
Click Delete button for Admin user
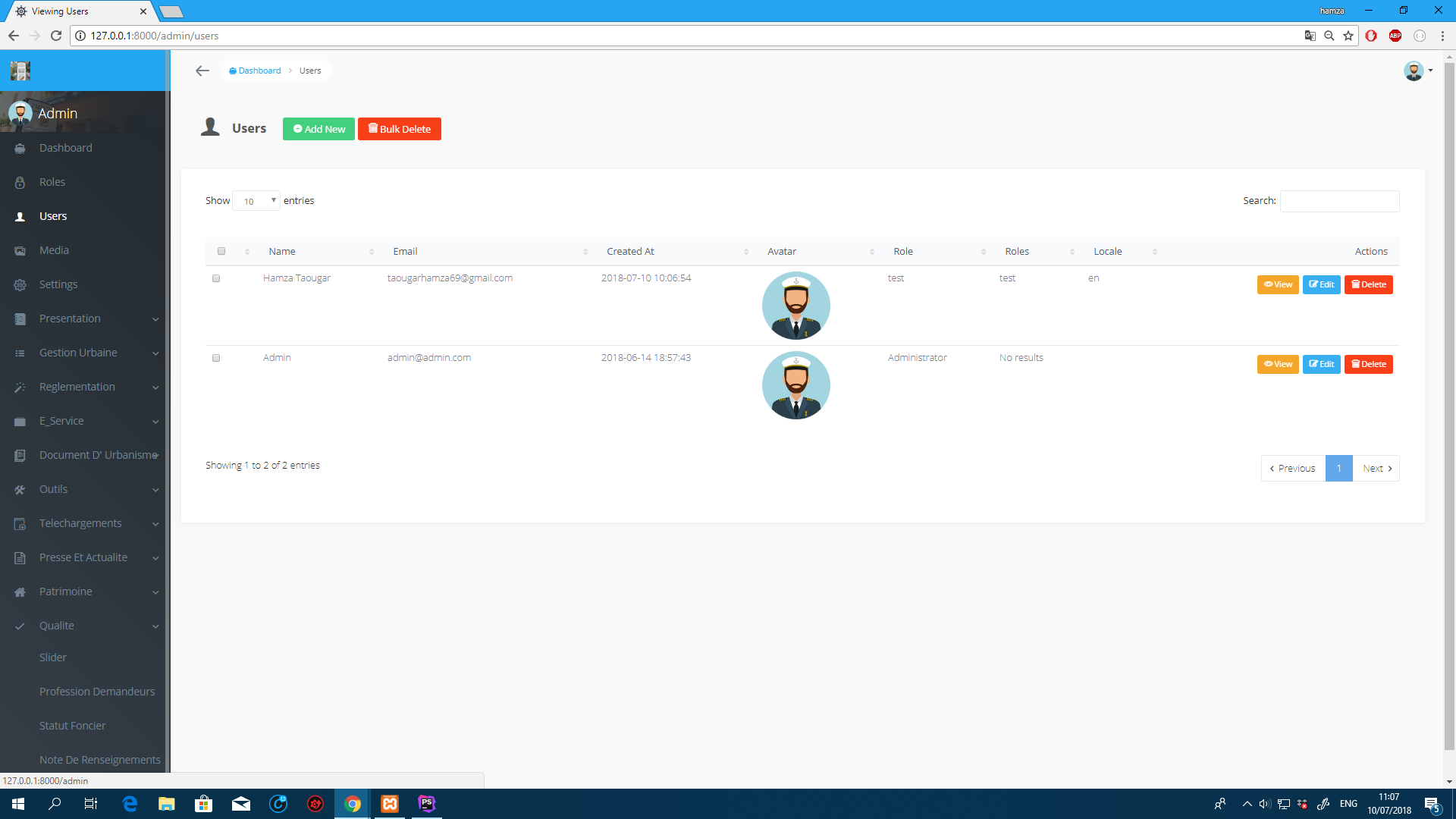pyautogui.click(x=1368, y=364)
